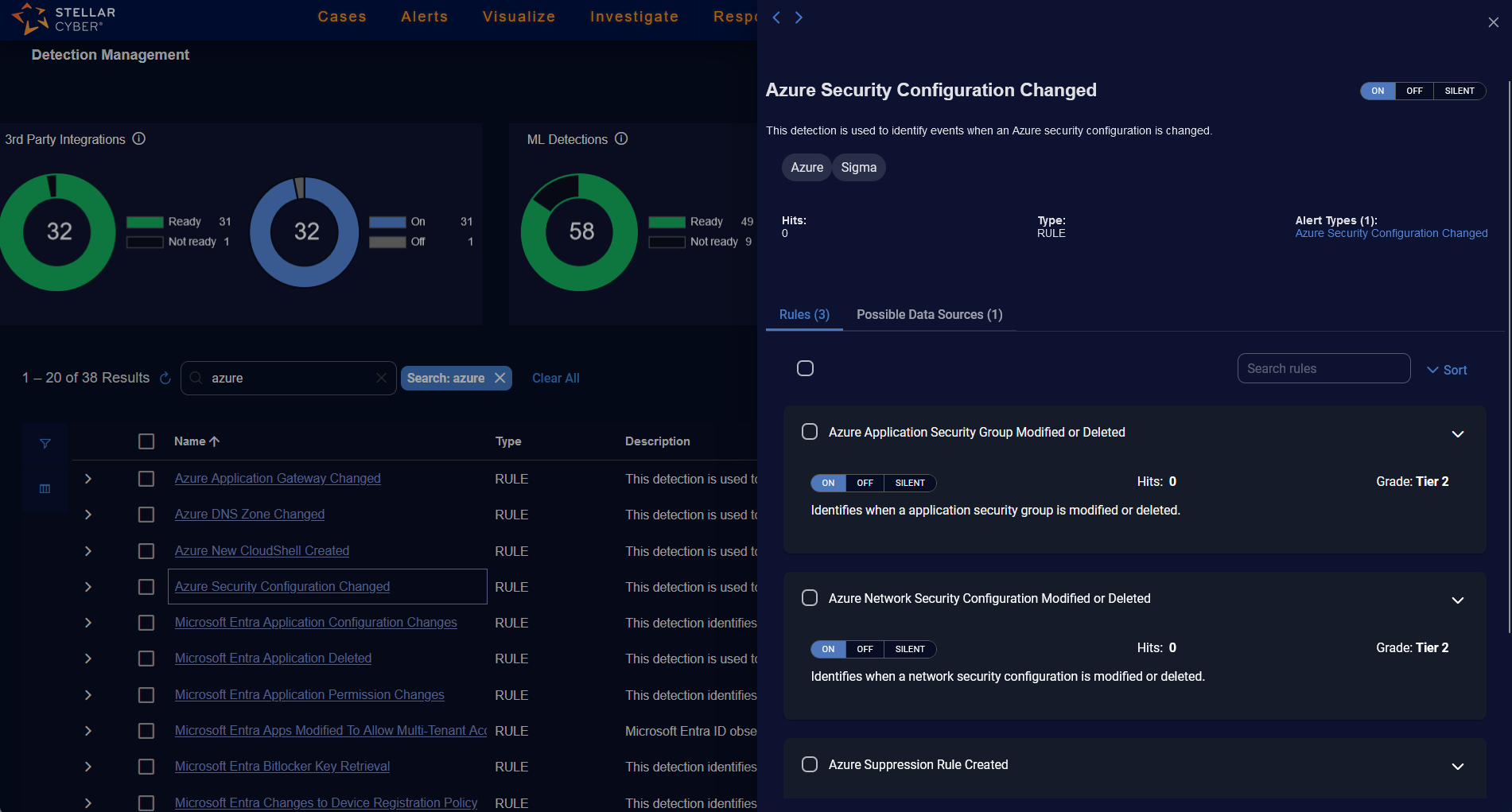Viewport: 1512px width, 812px height.
Task: Go to next detection with right arrow
Action: 799,17
